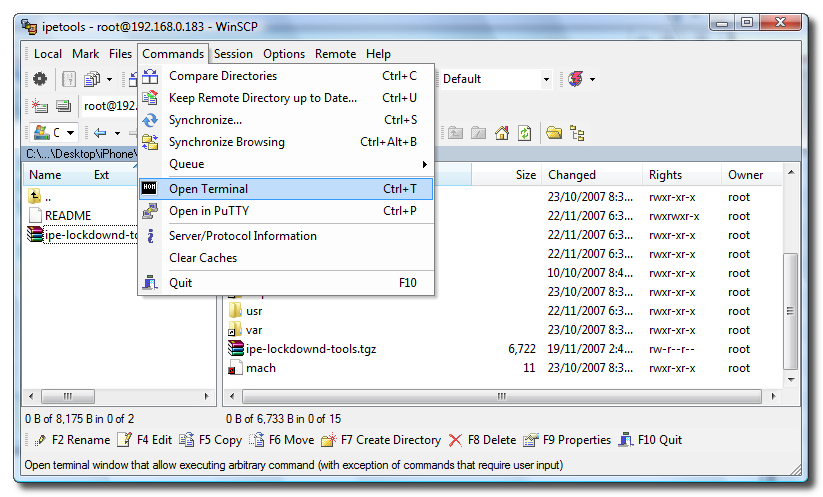Click F7 Create Directory button
This screenshot has width=823, height=497.
(x=382, y=440)
